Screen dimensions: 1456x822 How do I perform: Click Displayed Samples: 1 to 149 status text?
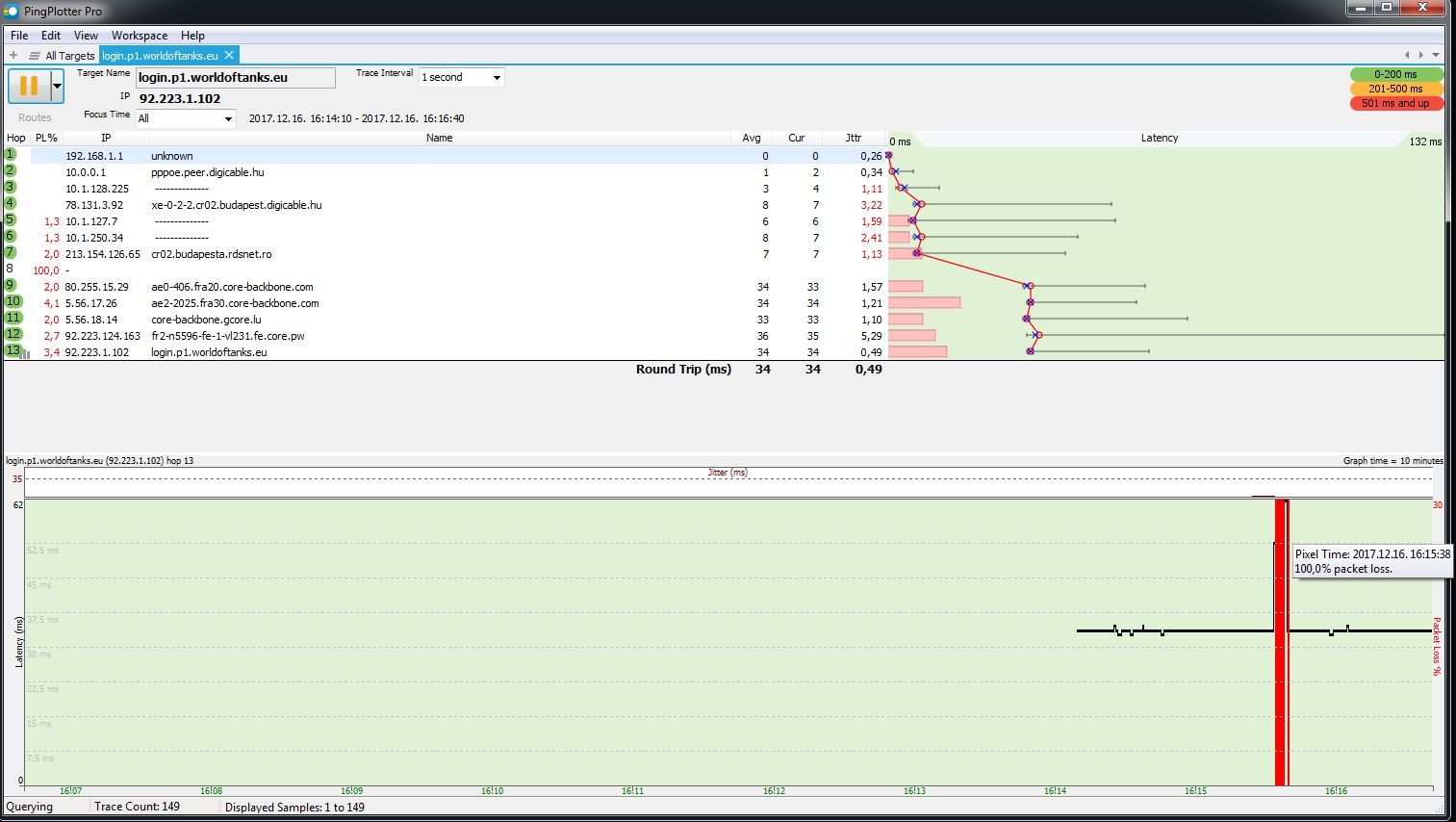coord(294,808)
